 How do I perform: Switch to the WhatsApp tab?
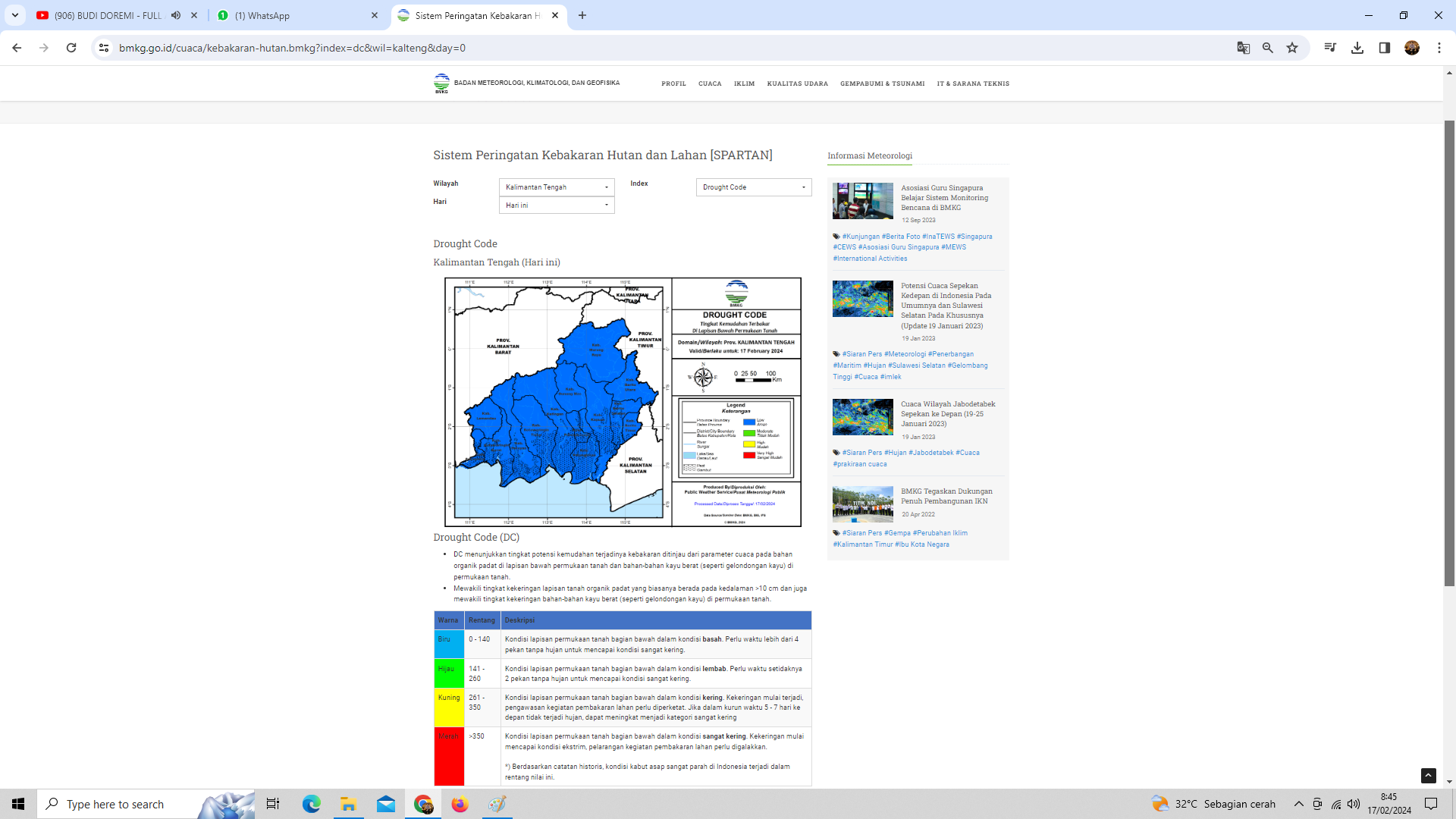(297, 15)
